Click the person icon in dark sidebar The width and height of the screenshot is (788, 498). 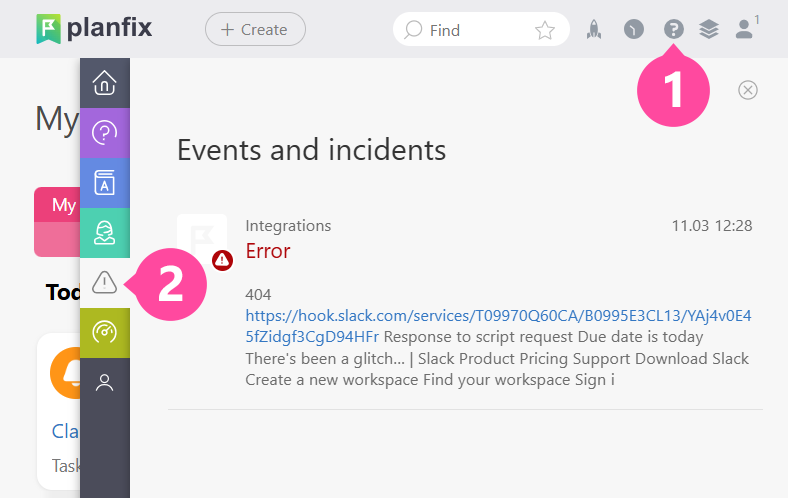coord(105,382)
